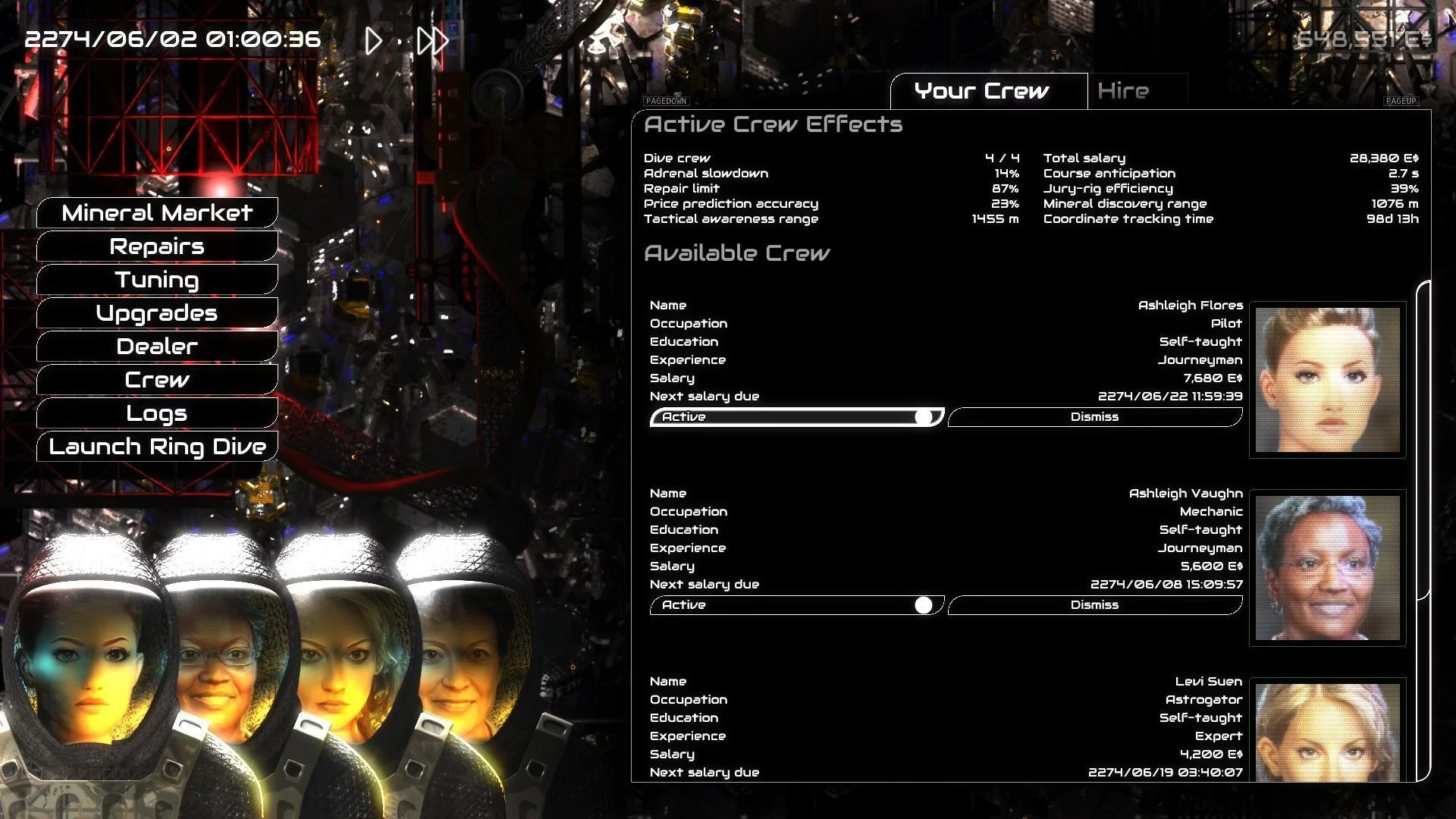Click the 'Total salary' value 28,380 E$
This screenshot has height=819, width=1456.
(1384, 158)
